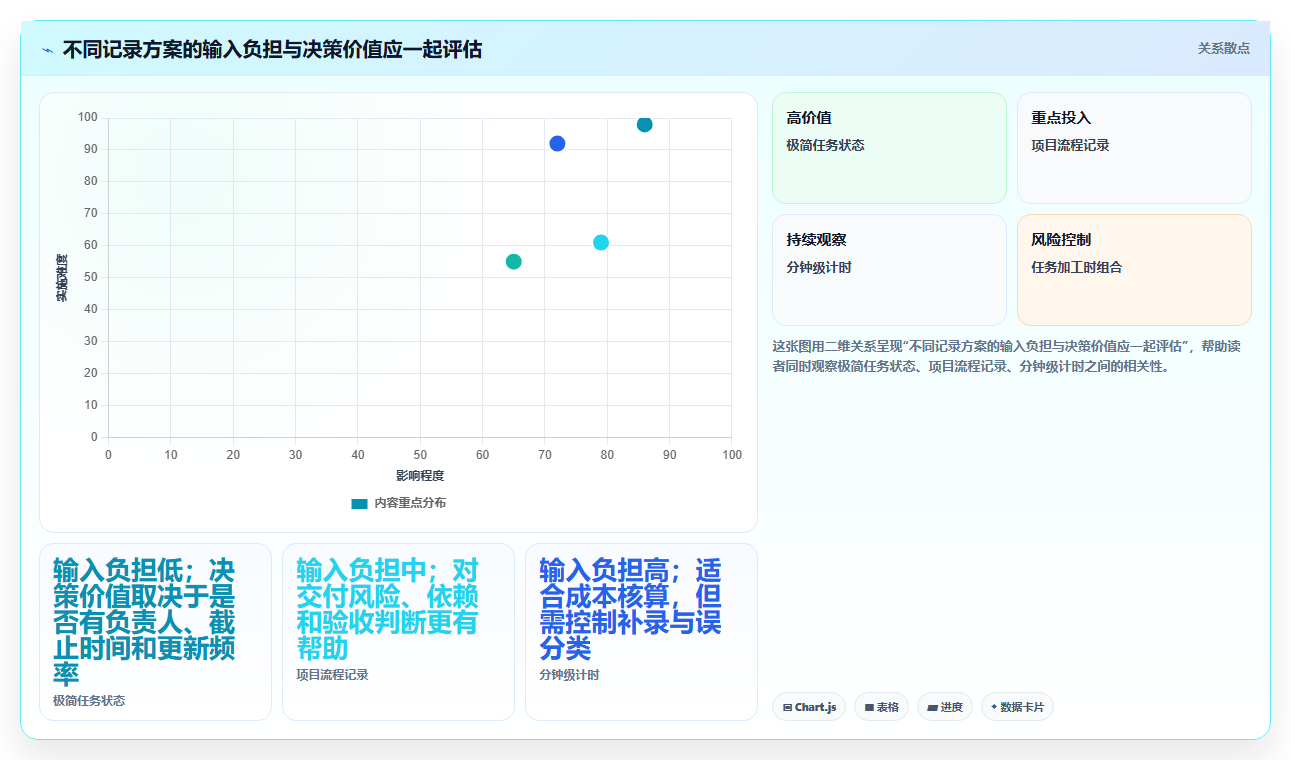This screenshot has width=1291, height=760.
Task: Select the 风险控制 quadrant card
Action: coord(1134,270)
